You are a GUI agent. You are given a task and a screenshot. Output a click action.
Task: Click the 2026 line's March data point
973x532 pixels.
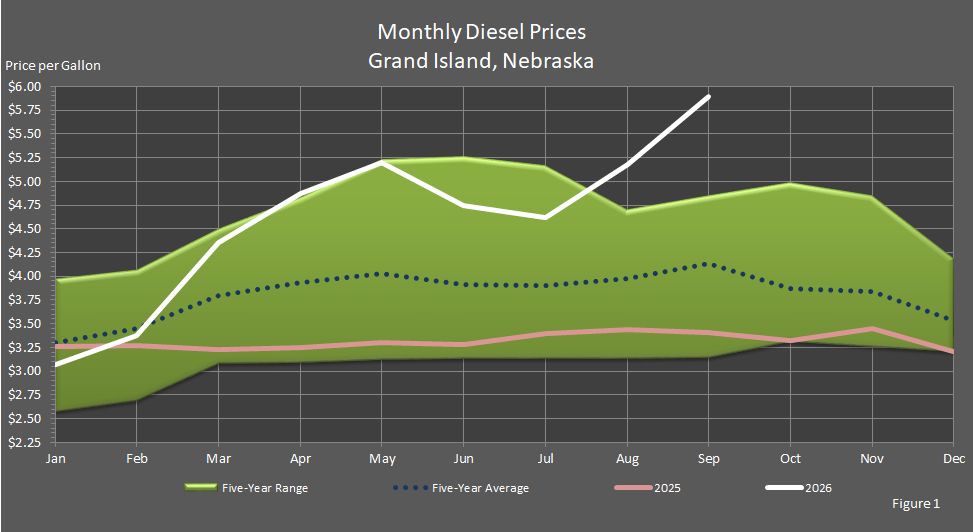tap(218, 242)
